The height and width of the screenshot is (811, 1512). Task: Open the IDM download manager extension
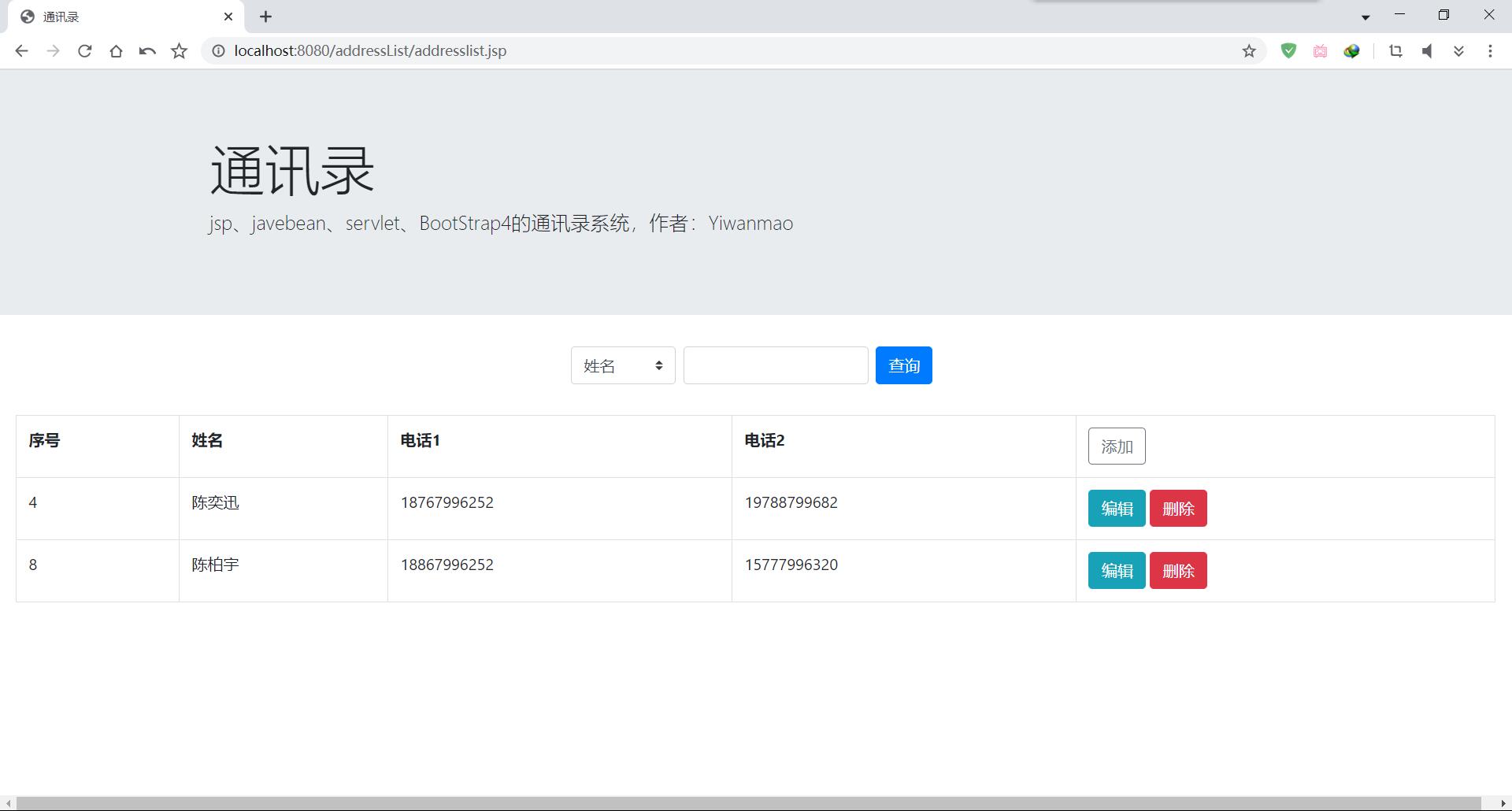(x=1352, y=50)
